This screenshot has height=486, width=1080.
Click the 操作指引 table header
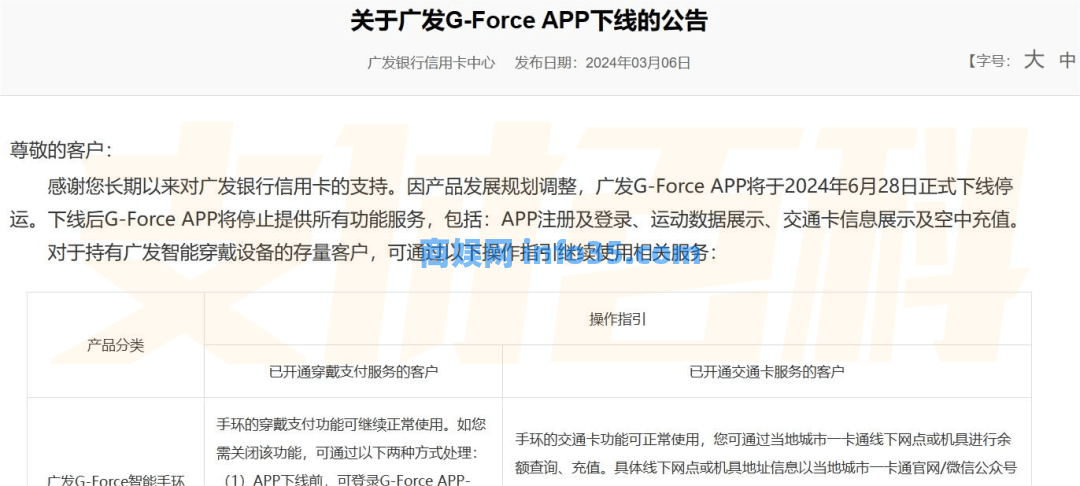(x=617, y=319)
